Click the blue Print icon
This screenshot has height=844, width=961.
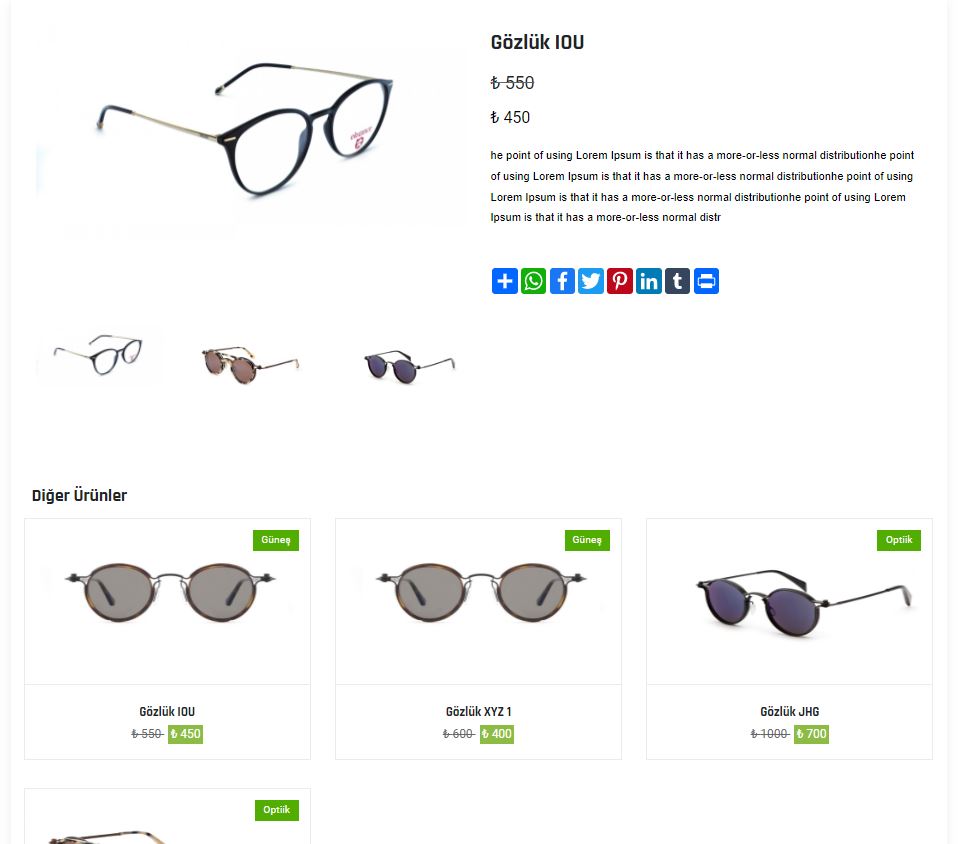pyautogui.click(x=706, y=281)
